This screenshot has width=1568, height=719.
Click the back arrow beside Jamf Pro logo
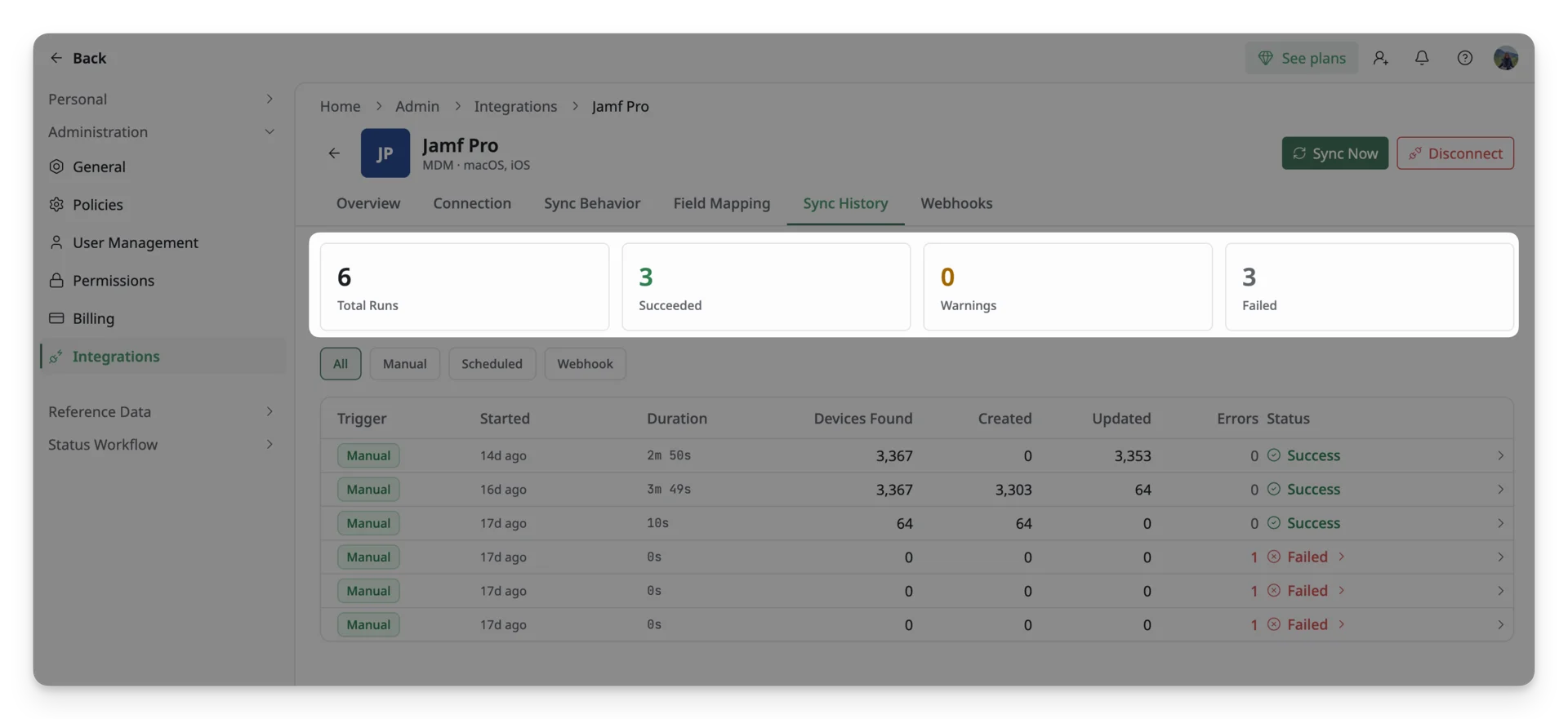click(x=334, y=153)
